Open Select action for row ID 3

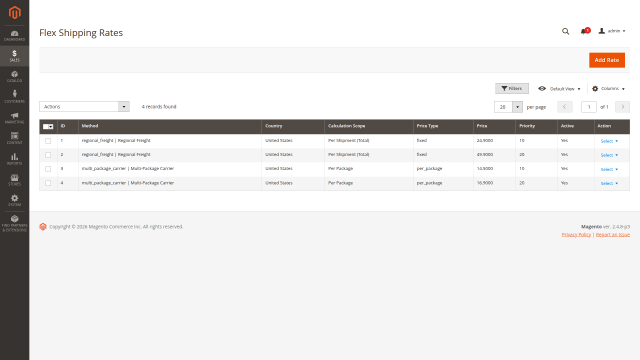609,169
